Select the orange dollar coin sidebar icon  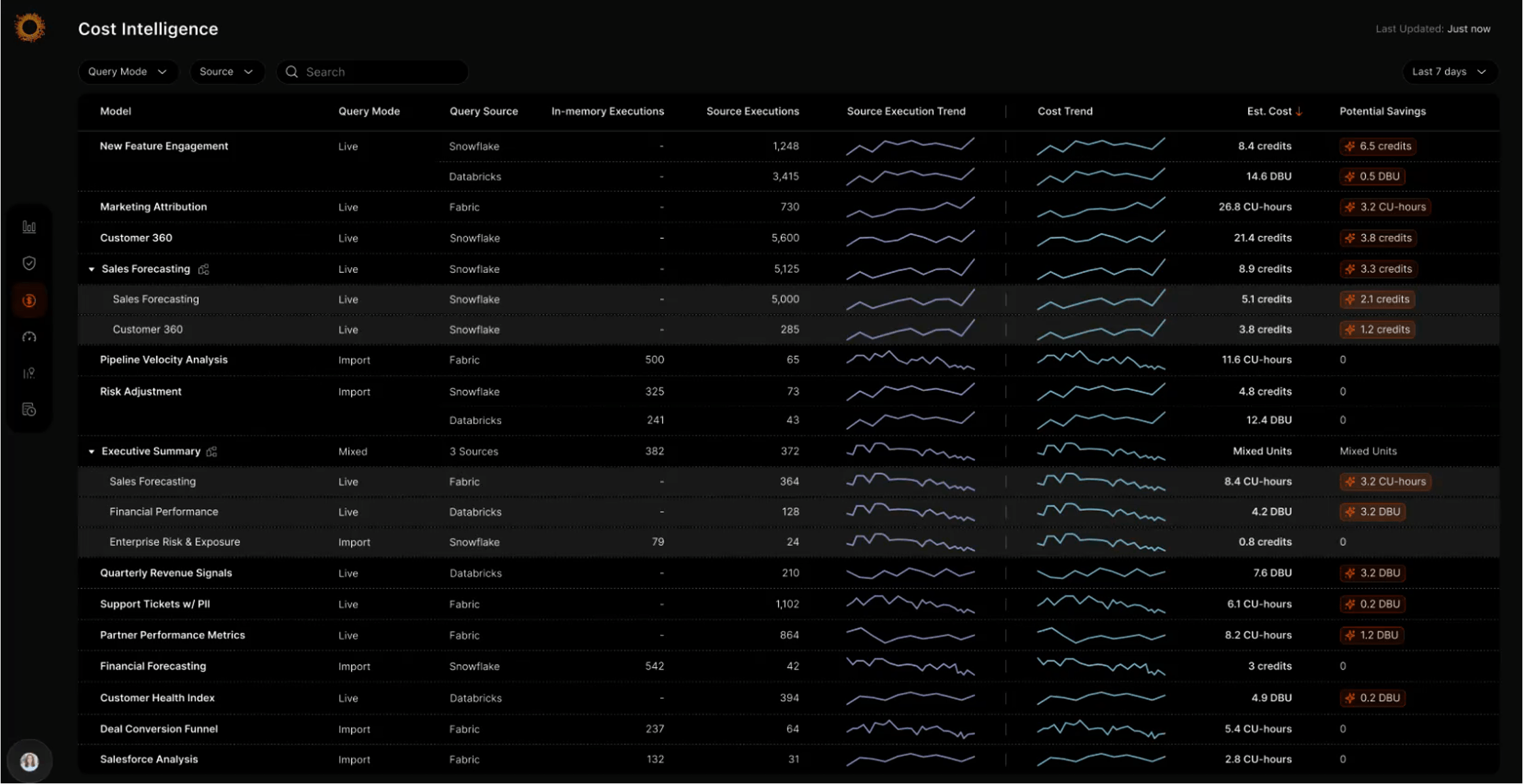point(29,300)
